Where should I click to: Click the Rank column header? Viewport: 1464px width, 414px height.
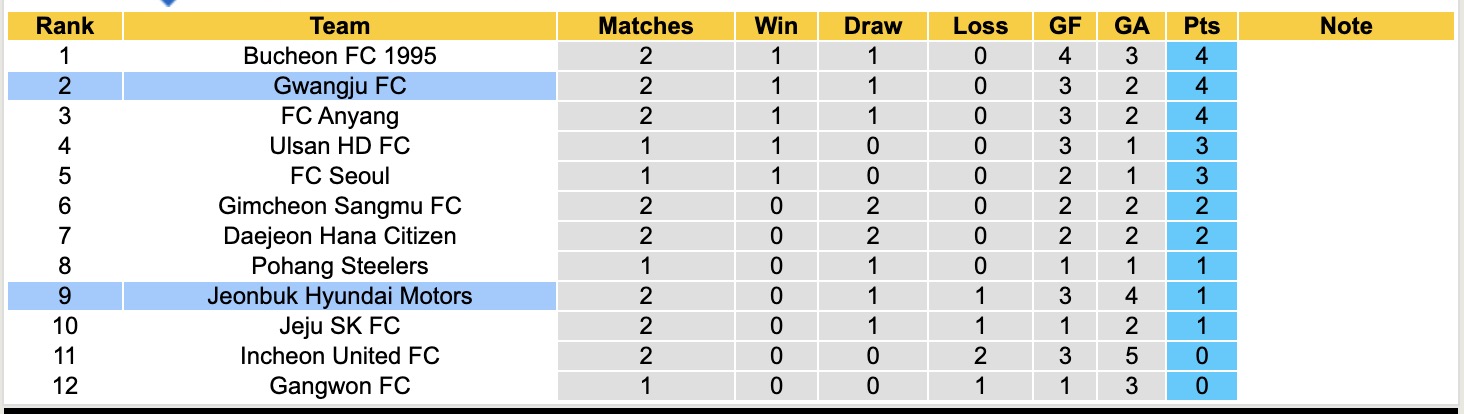click(64, 26)
